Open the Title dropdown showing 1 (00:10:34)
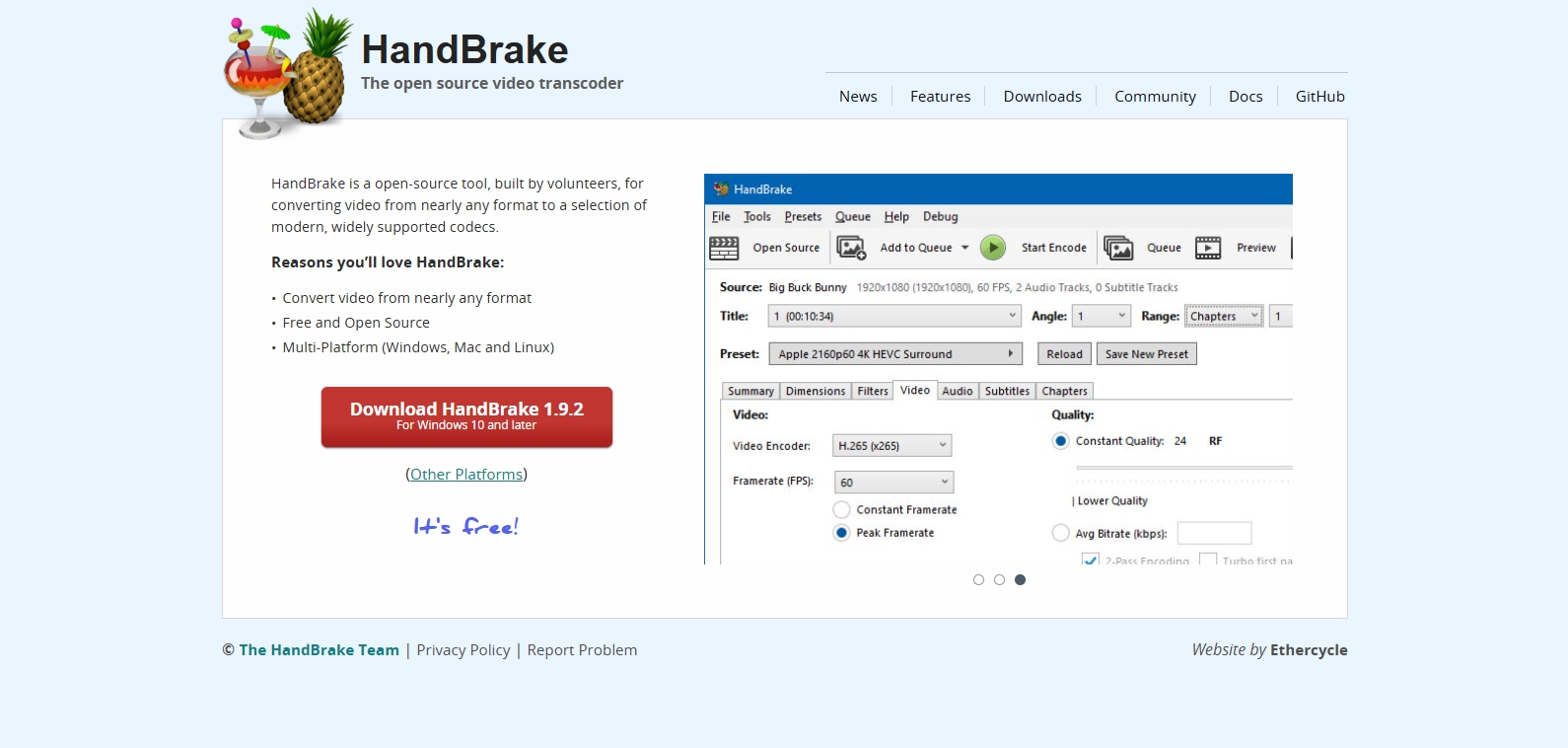 (x=894, y=316)
